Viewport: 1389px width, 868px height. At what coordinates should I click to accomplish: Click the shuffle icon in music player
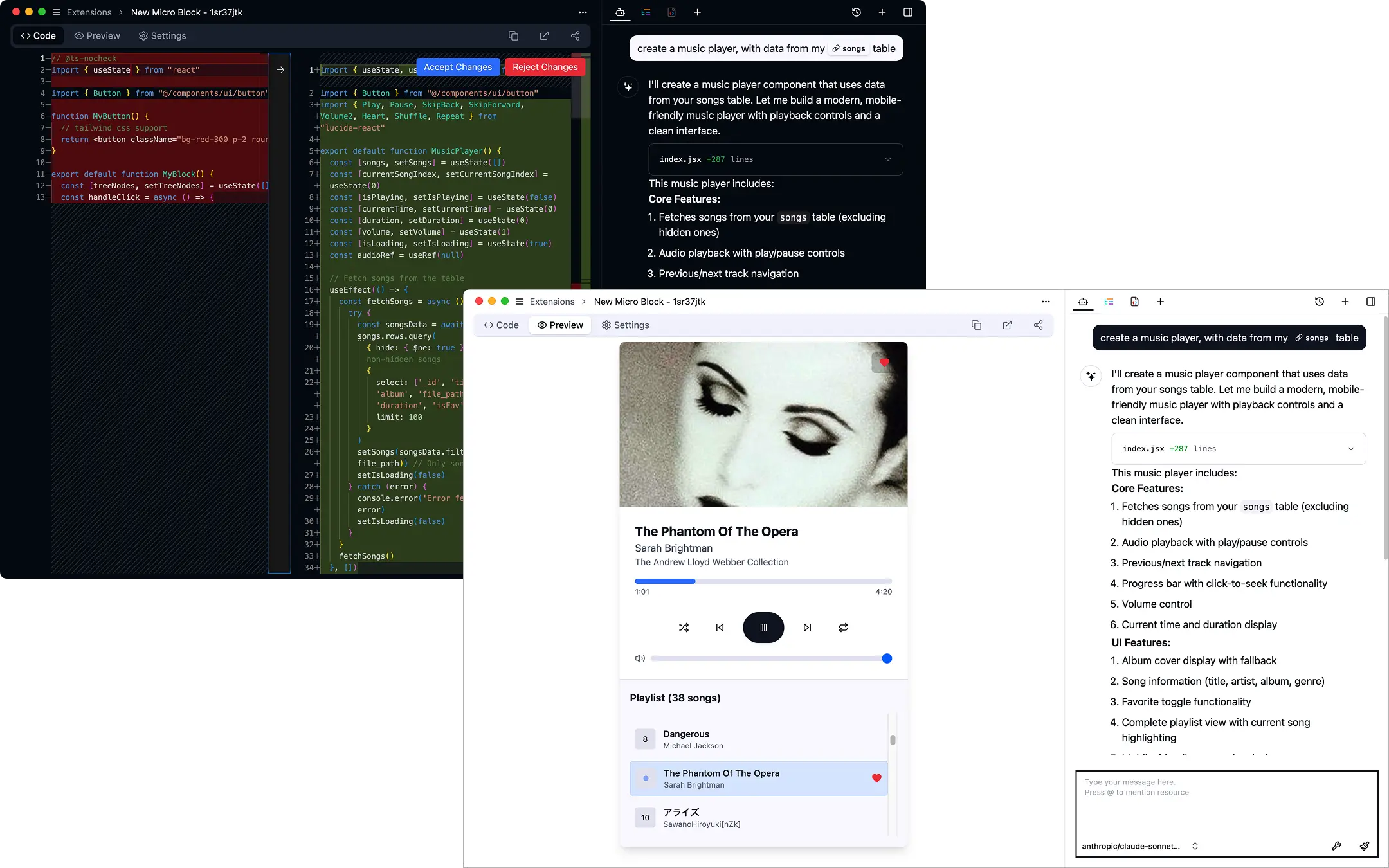tap(684, 628)
